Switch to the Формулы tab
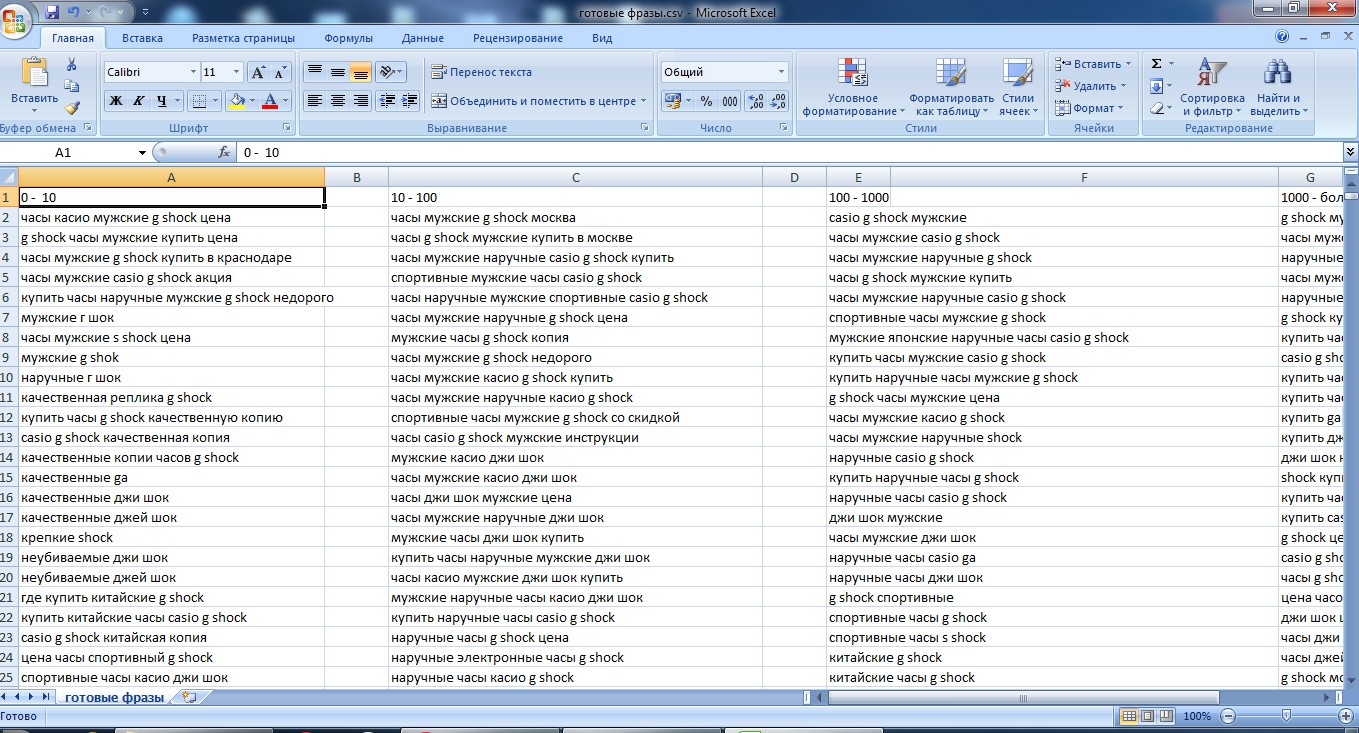The width and height of the screenshot is (1359, 733). [x=348, y=38]
